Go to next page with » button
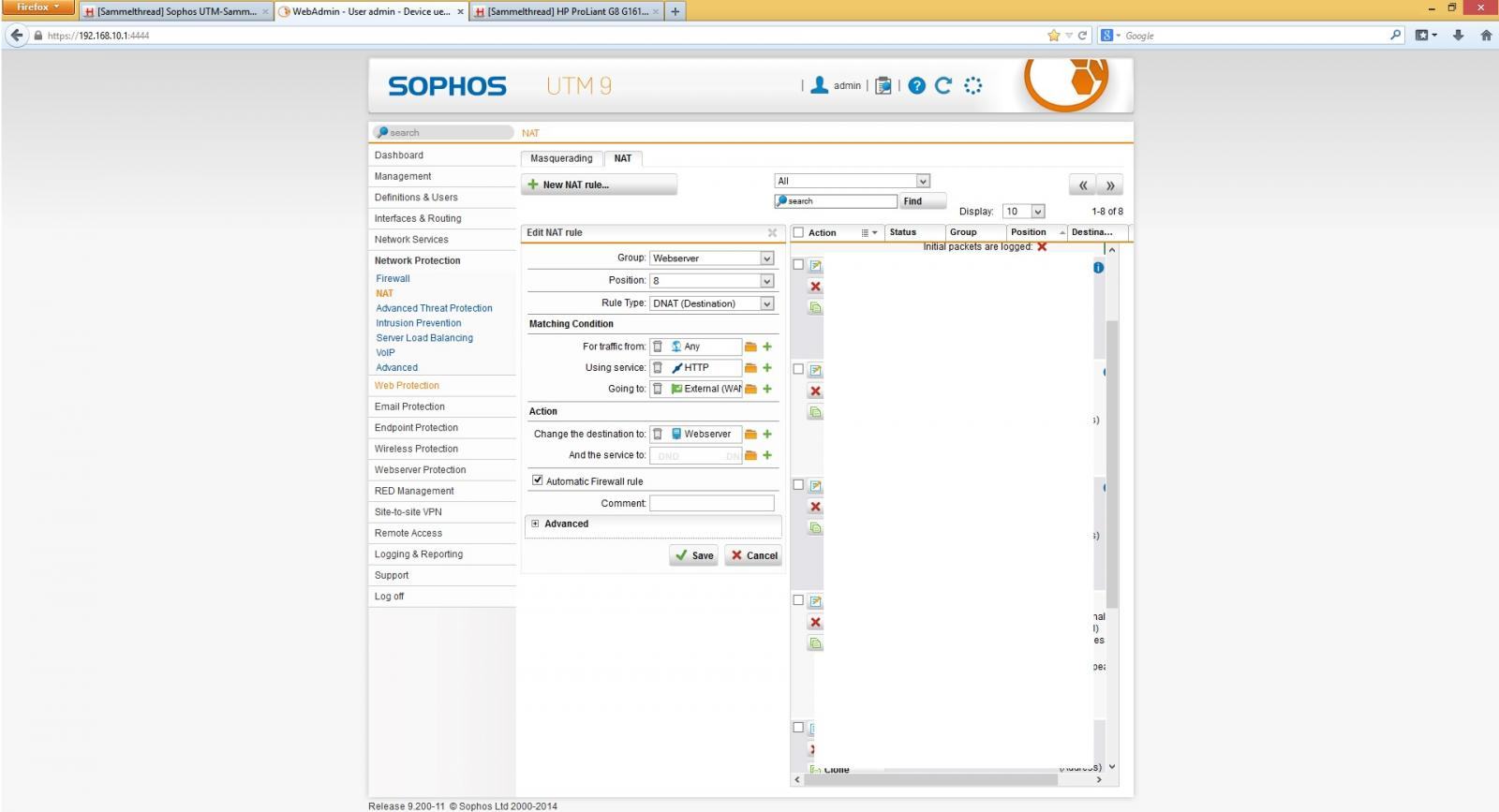Viewport: 1499px width, 812px height. coord(1110,185)
